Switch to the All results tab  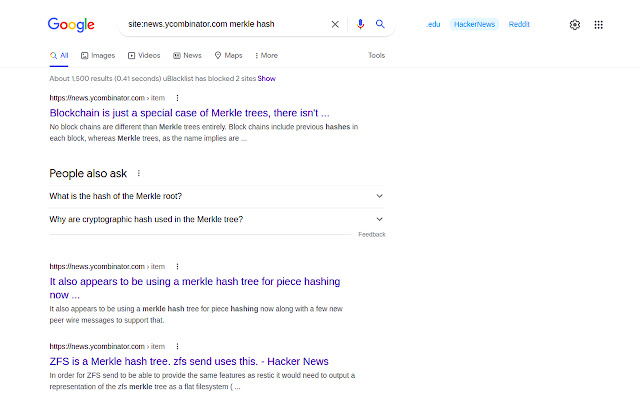point(59,56)
